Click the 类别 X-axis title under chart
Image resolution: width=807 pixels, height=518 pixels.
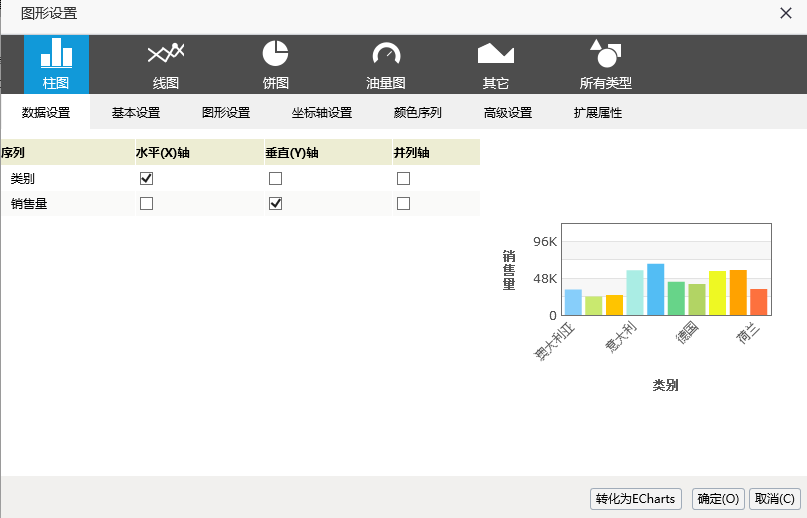[665, 385]
